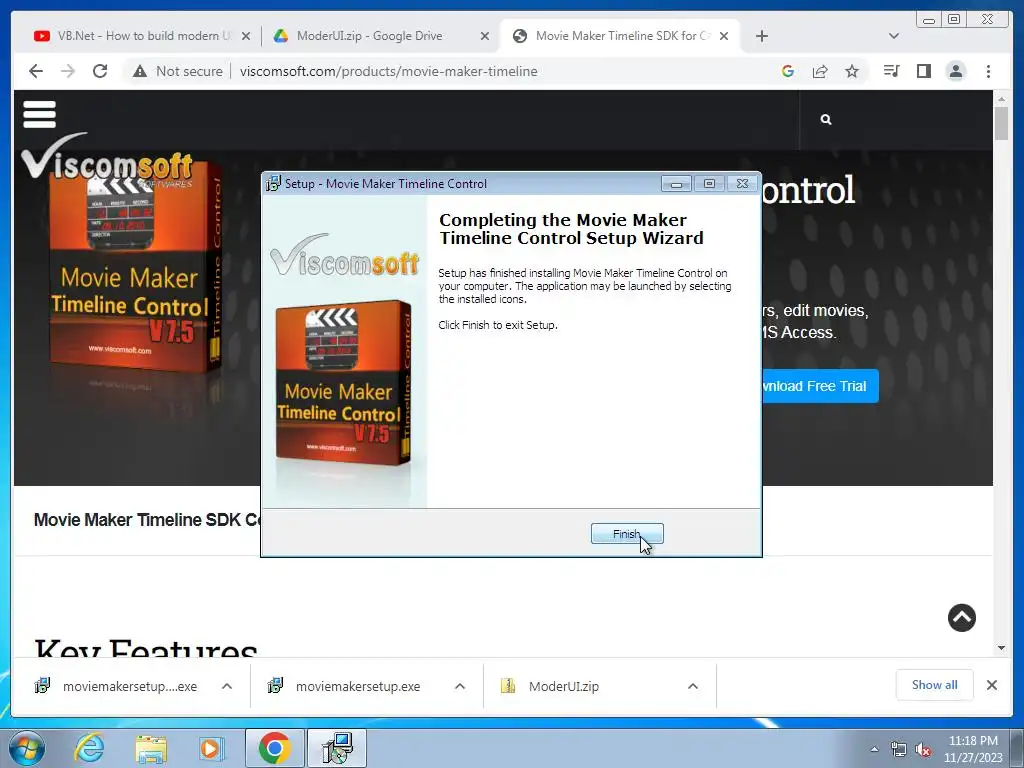
Task: Close the Movie Maker Timeline SDK tab
Action: tap(724, 36)
